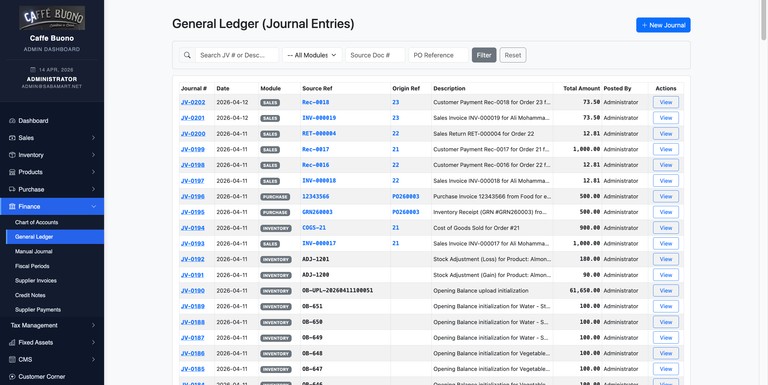View journal entry JV-0202
This screenshot has height=385, width=768.
coord(666,102)
